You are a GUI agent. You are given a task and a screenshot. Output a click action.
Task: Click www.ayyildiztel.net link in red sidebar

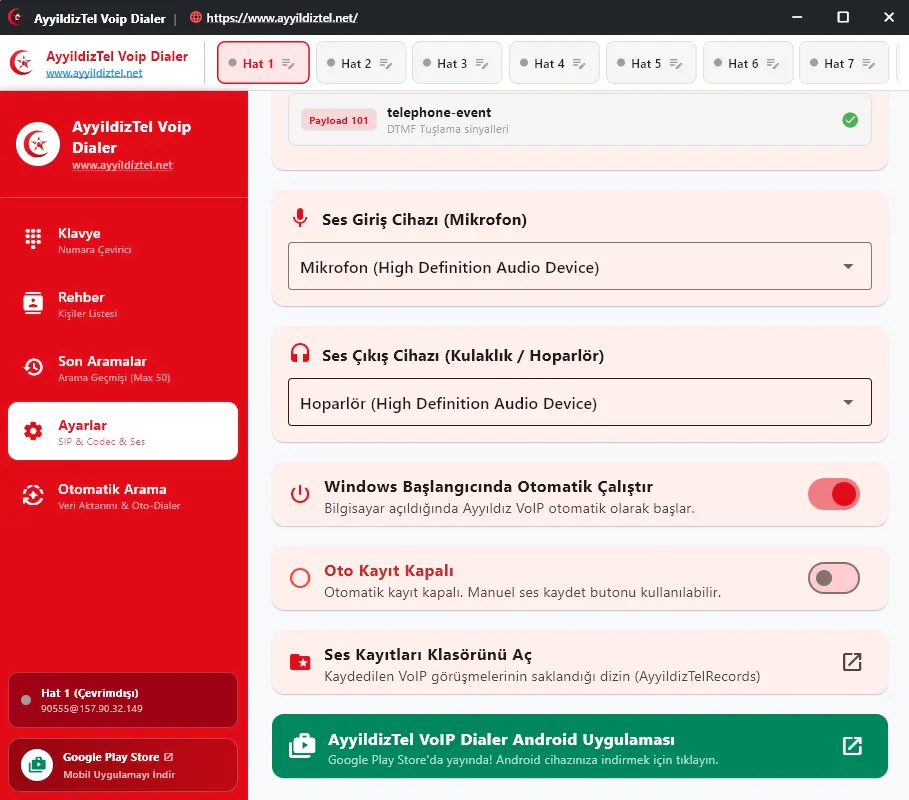point(122,165)
